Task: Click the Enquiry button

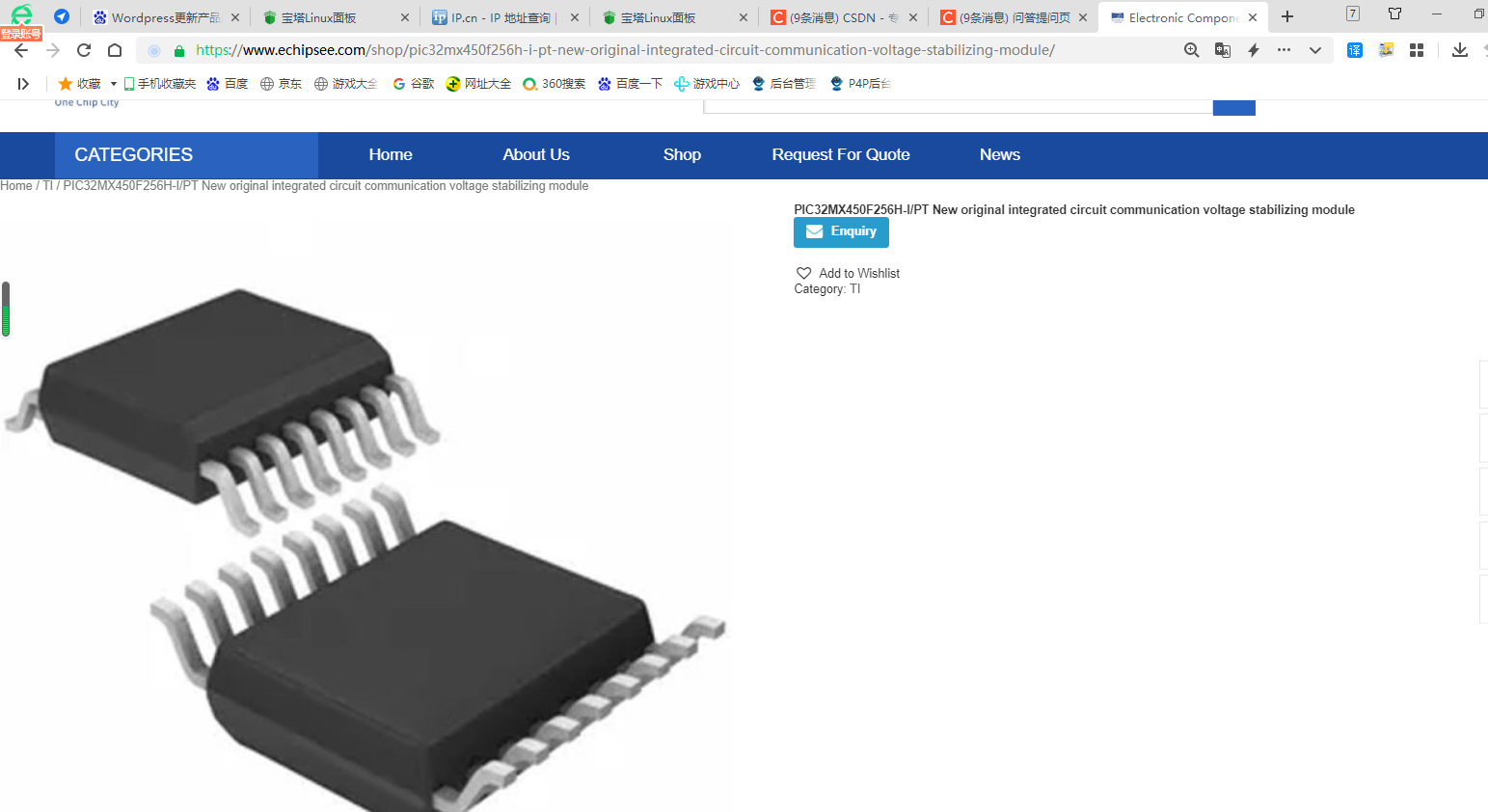Action: (841, 232)
